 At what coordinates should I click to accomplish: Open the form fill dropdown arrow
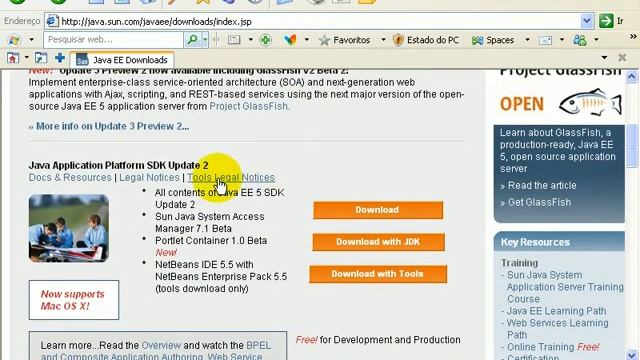250,40
